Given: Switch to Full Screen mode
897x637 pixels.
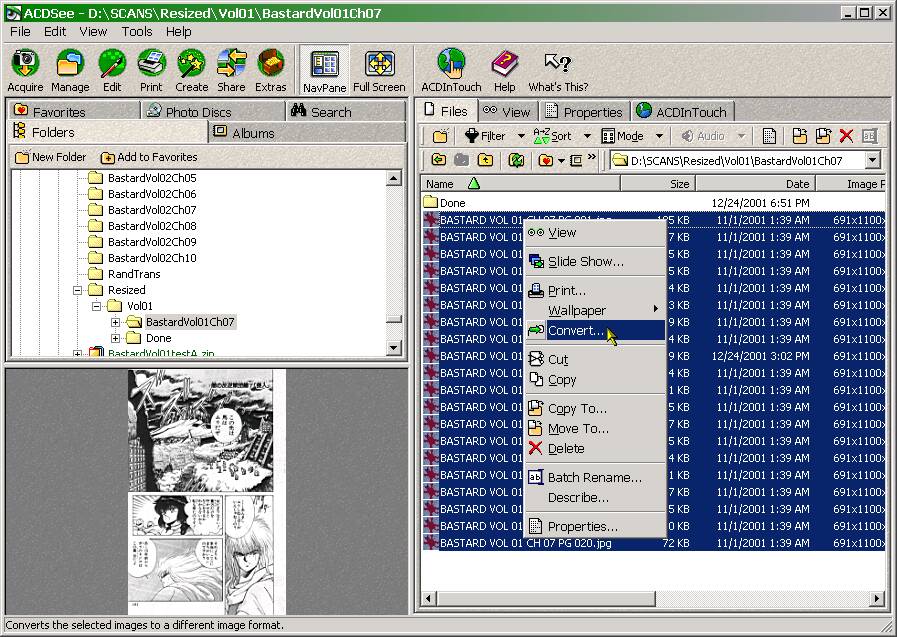Looking at the screenshot, I should point(379,70).
